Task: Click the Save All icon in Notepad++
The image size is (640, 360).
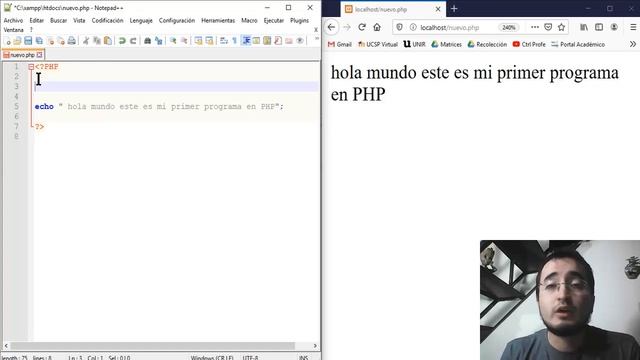Action: [39, 41]
